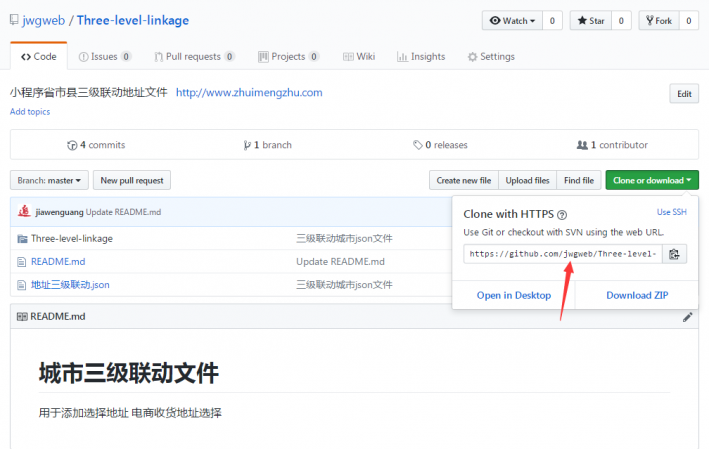This screenshot has height=449, width=709.
Task: Collapse the Clone or download dropdown
Action: [x=652, y=180]
